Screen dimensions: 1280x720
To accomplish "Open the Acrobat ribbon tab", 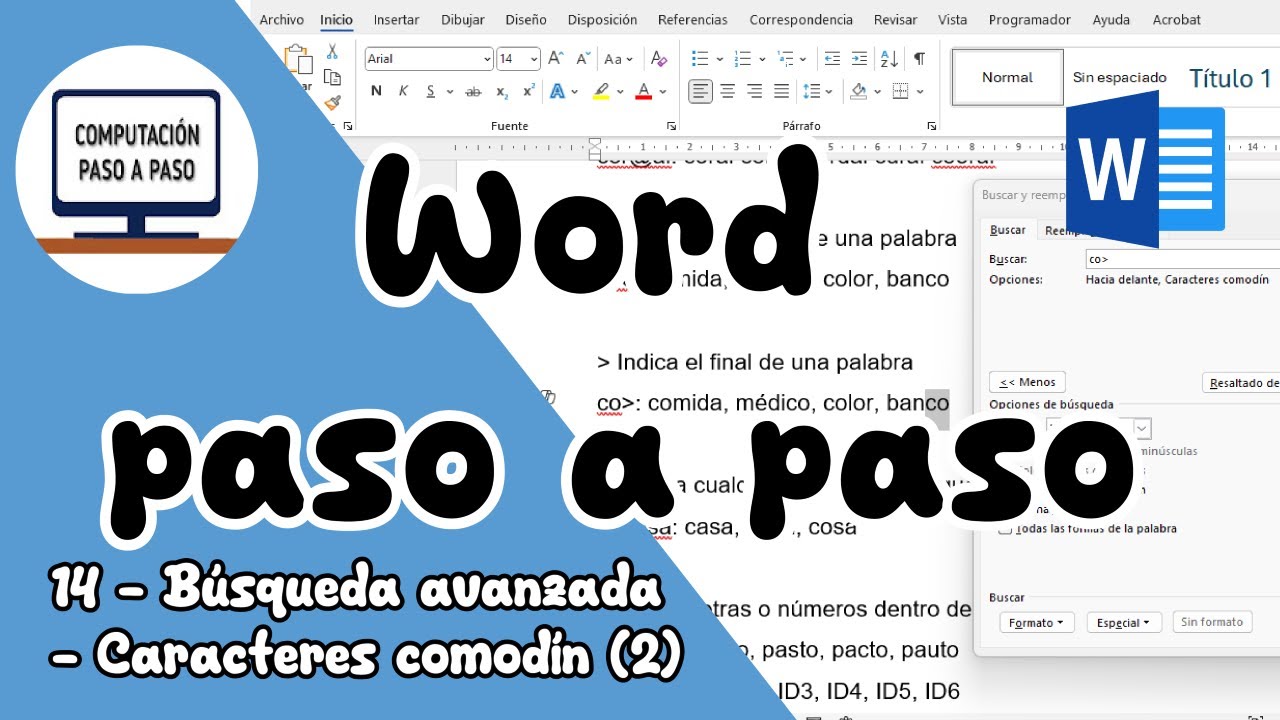I will coord(1177,20).
